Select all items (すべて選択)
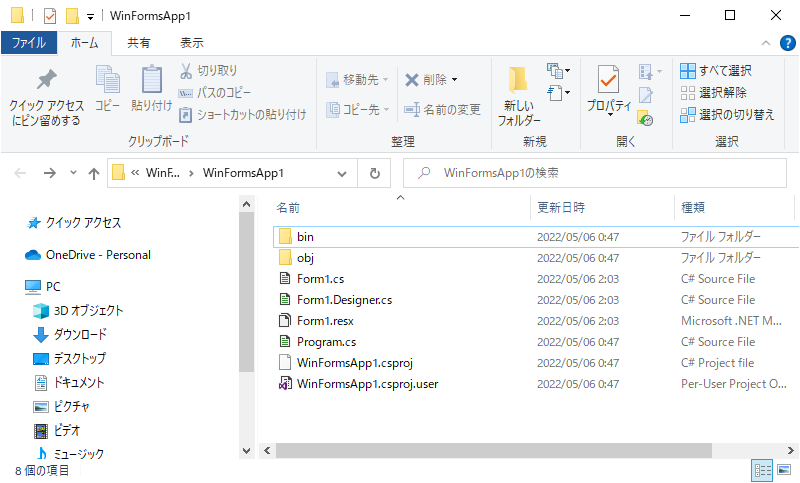The height and width of the screenshot is (483, 800). tap(716, 71)
